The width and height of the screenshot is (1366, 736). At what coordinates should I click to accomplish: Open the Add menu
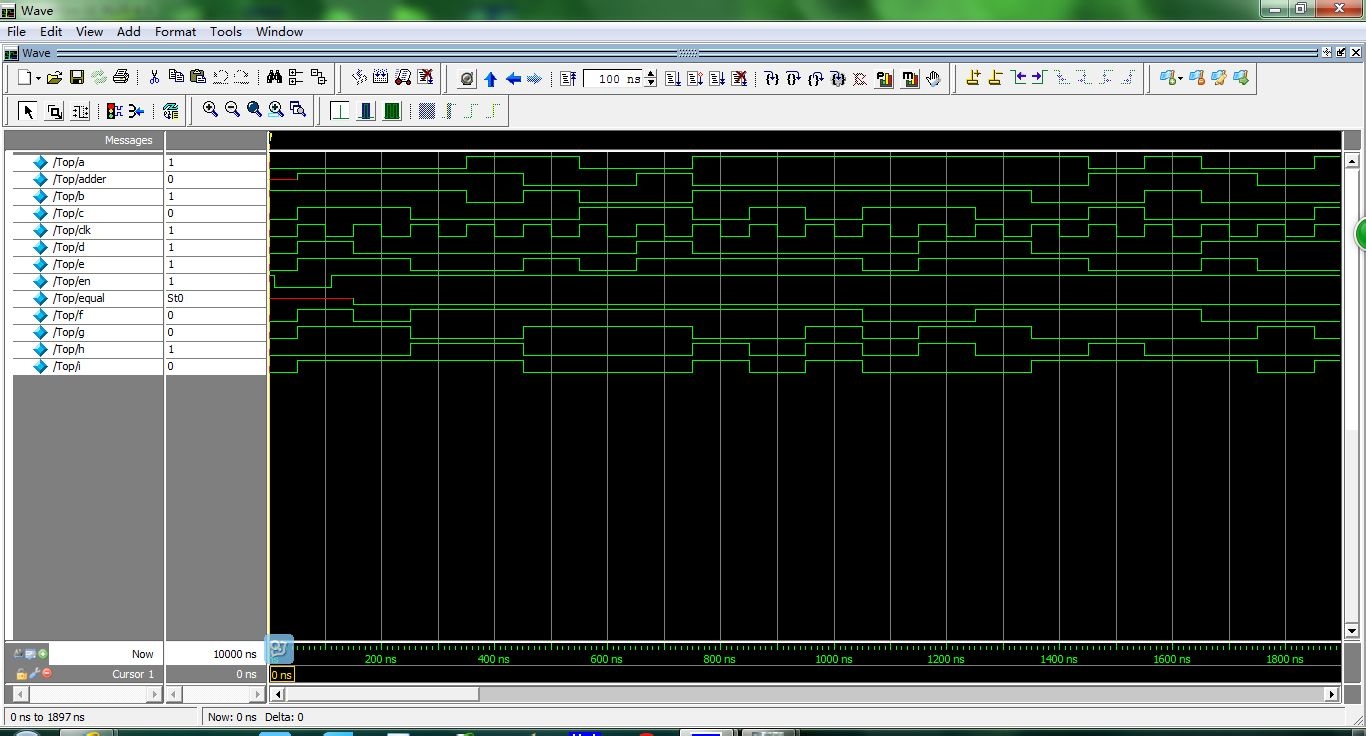[129, 31]
